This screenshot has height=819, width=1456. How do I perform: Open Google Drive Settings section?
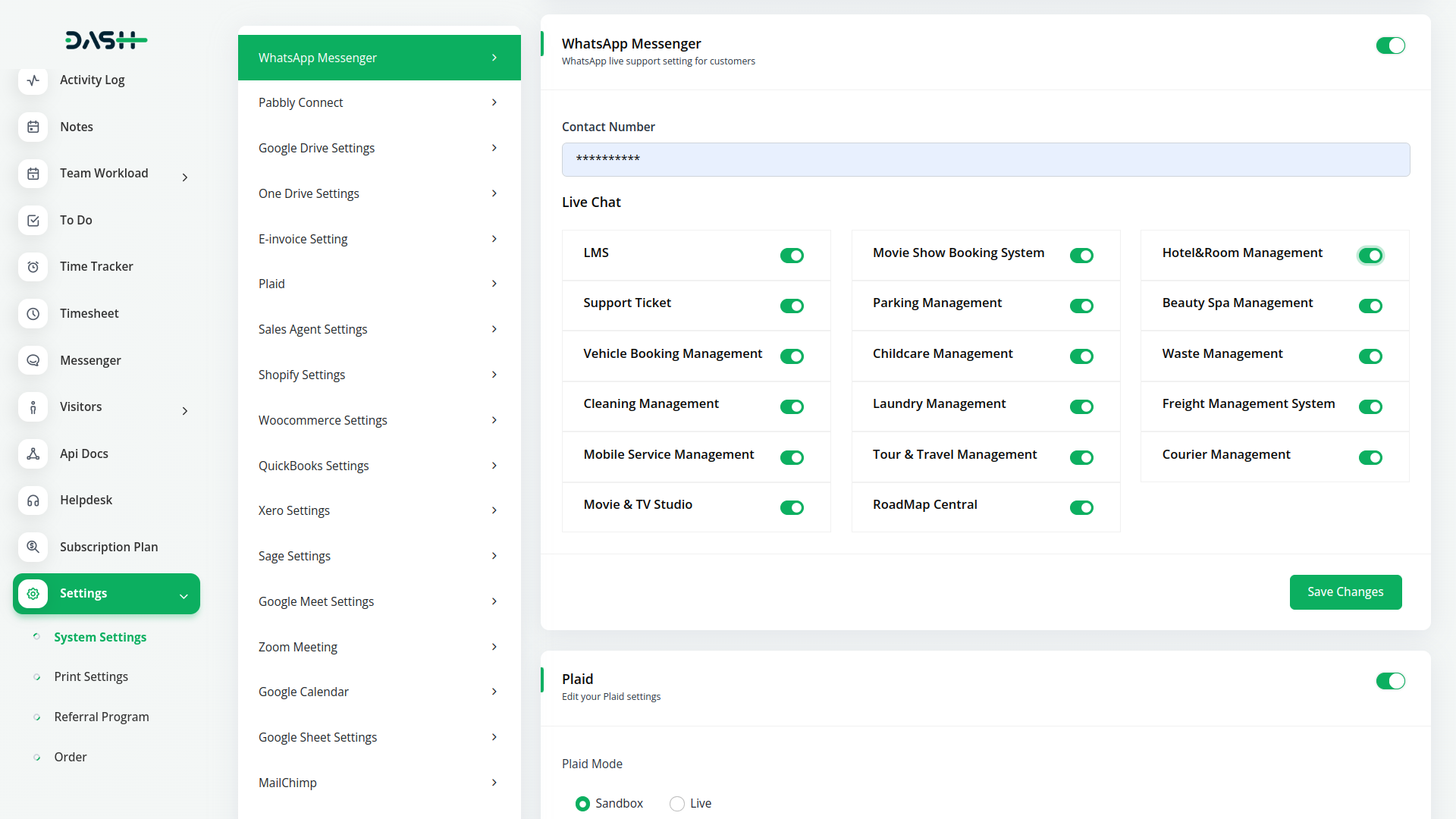tap(378, 148)
